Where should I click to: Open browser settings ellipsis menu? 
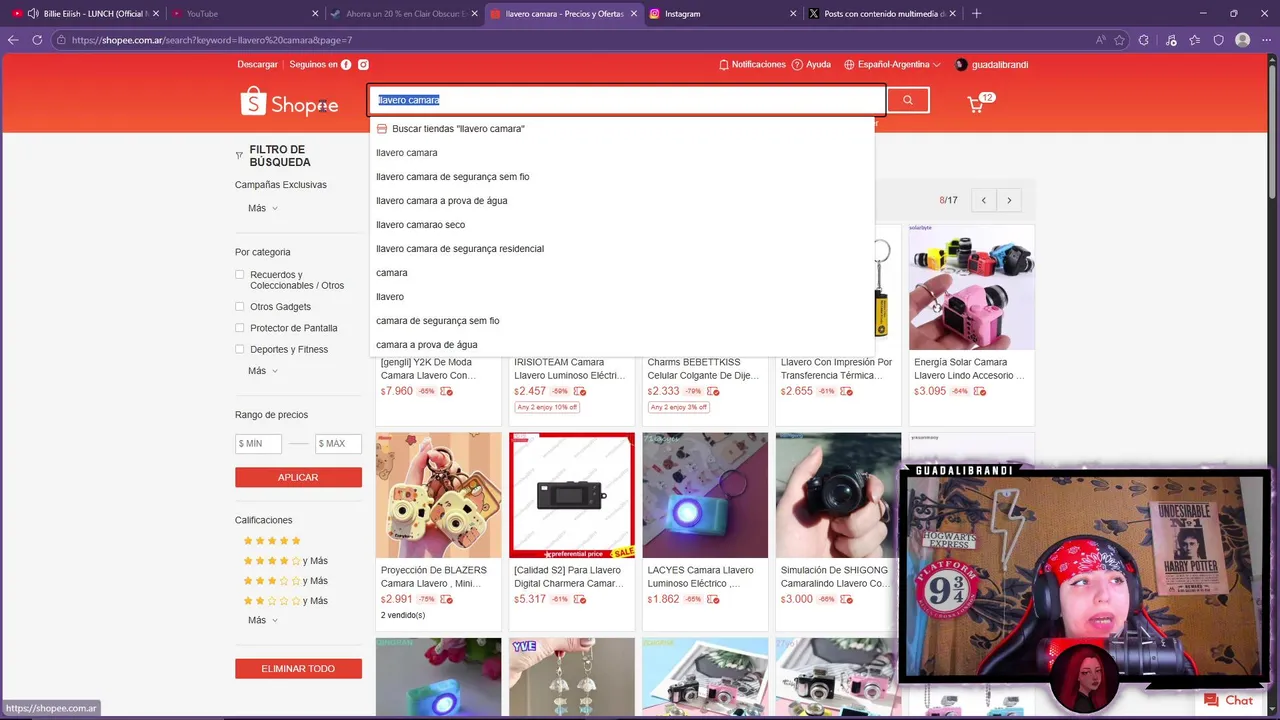tap(1267, 40)
